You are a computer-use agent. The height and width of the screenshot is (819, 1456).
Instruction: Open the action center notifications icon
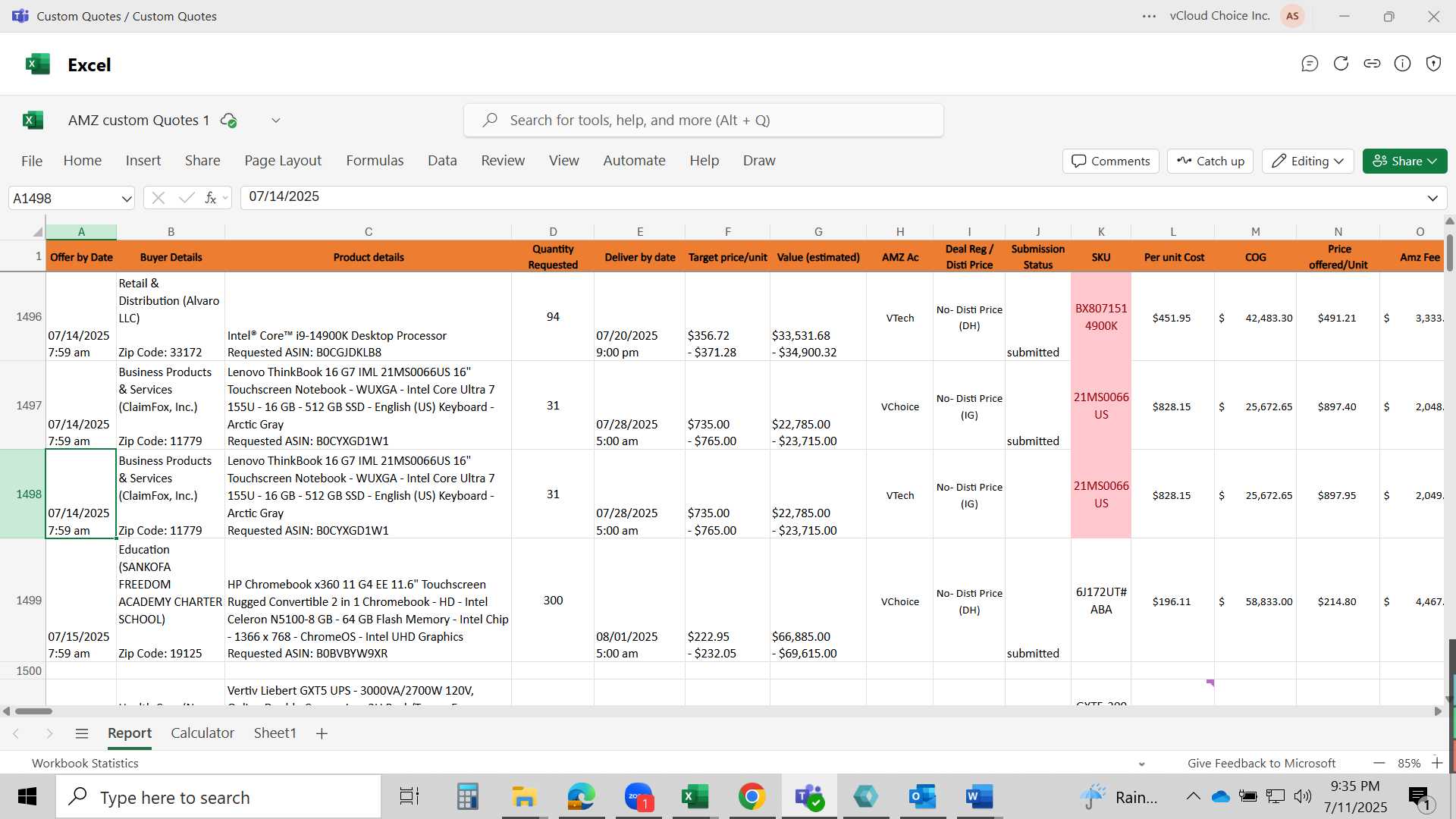point(1418,797)
